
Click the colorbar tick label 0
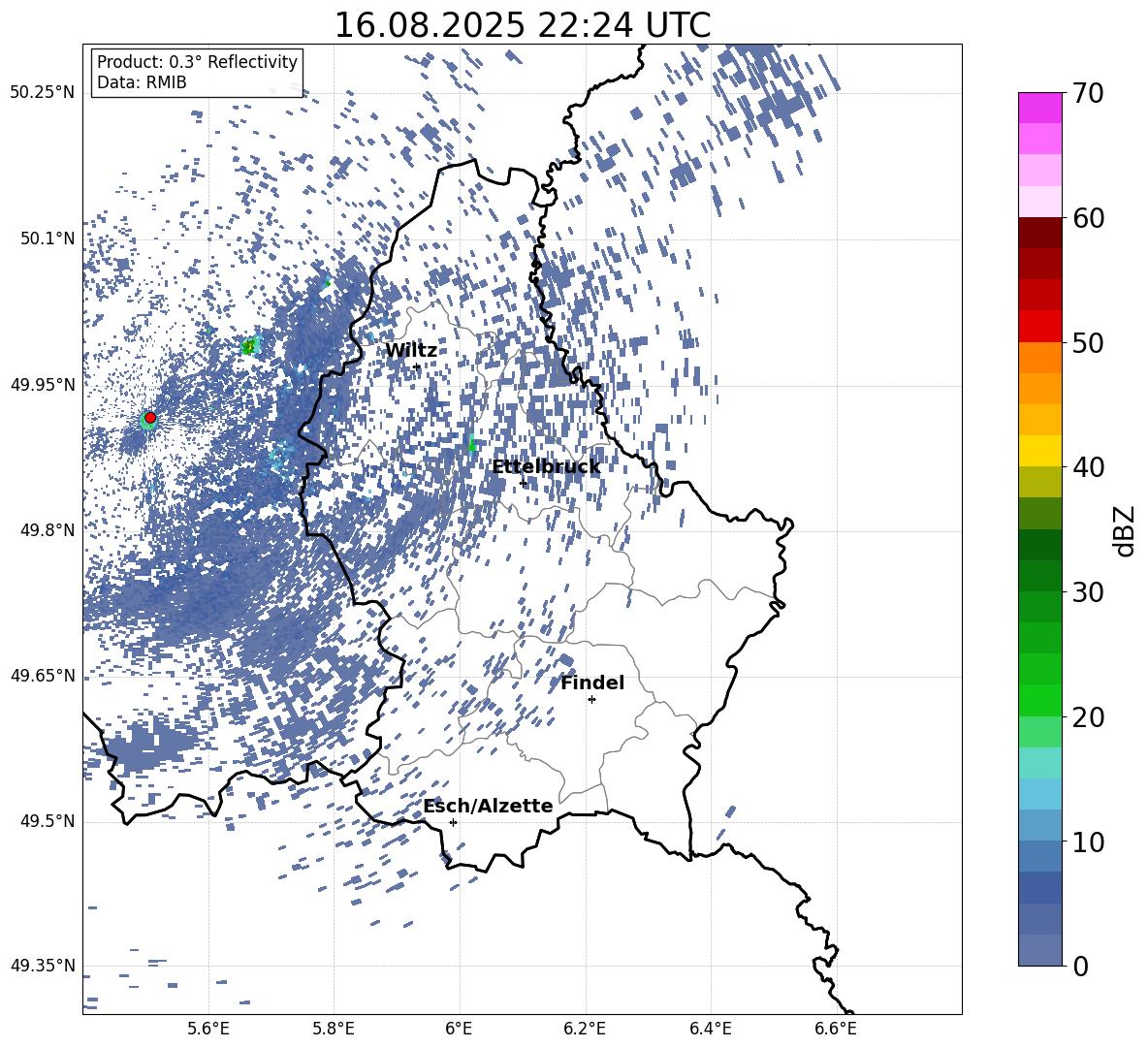click(x=1080, y=966)
